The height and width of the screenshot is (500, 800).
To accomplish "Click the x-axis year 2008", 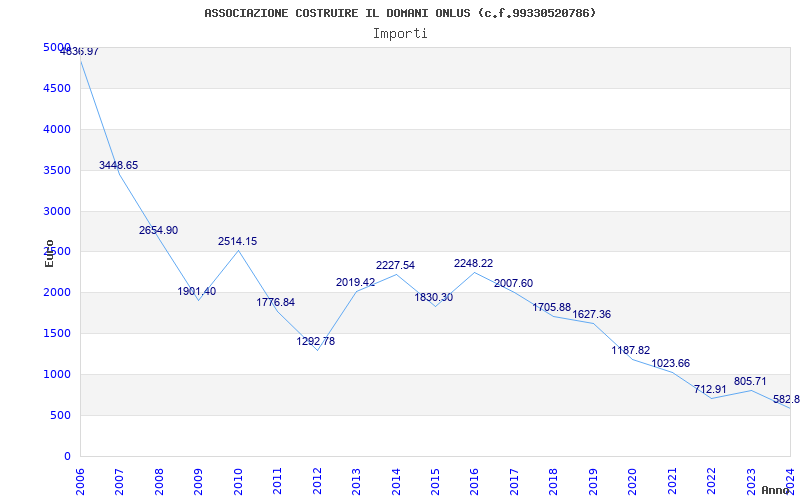I will coord(159,481).
